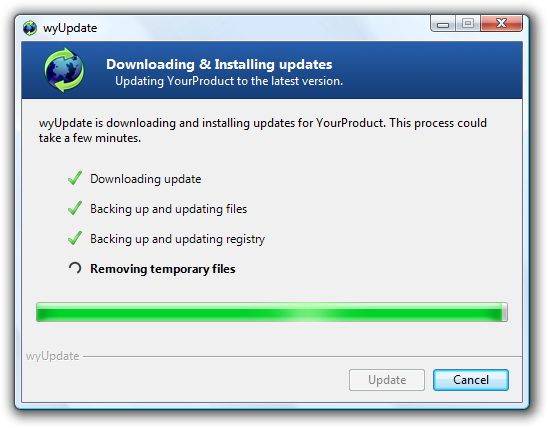Click the Updating YourProduct subtitle text
Viewport: 548px width, 428px height.
point(229,81)
